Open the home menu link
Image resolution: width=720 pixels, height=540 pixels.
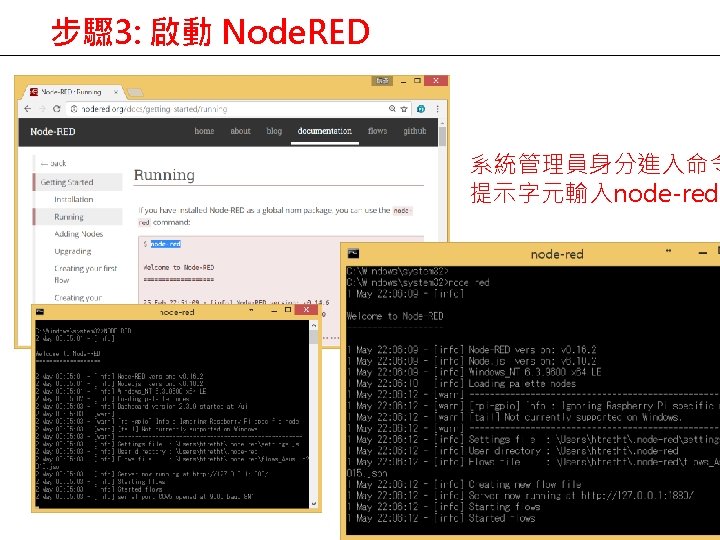pos(204,131)
